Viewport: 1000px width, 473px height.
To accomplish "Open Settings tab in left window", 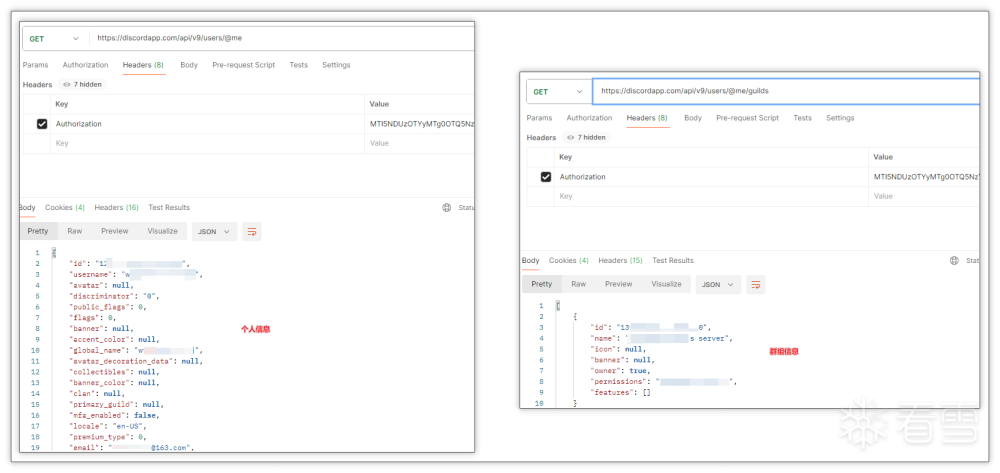I will tap(336, 65).
